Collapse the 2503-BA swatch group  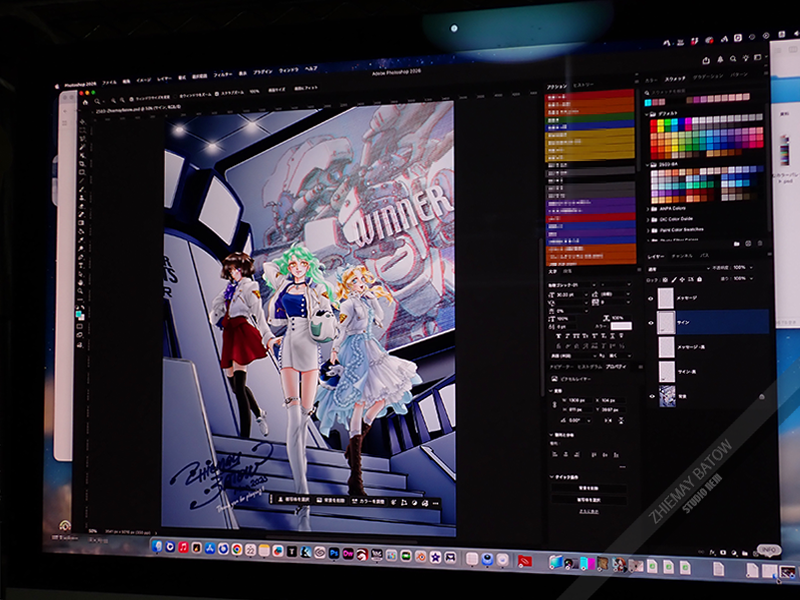[647, 165]
